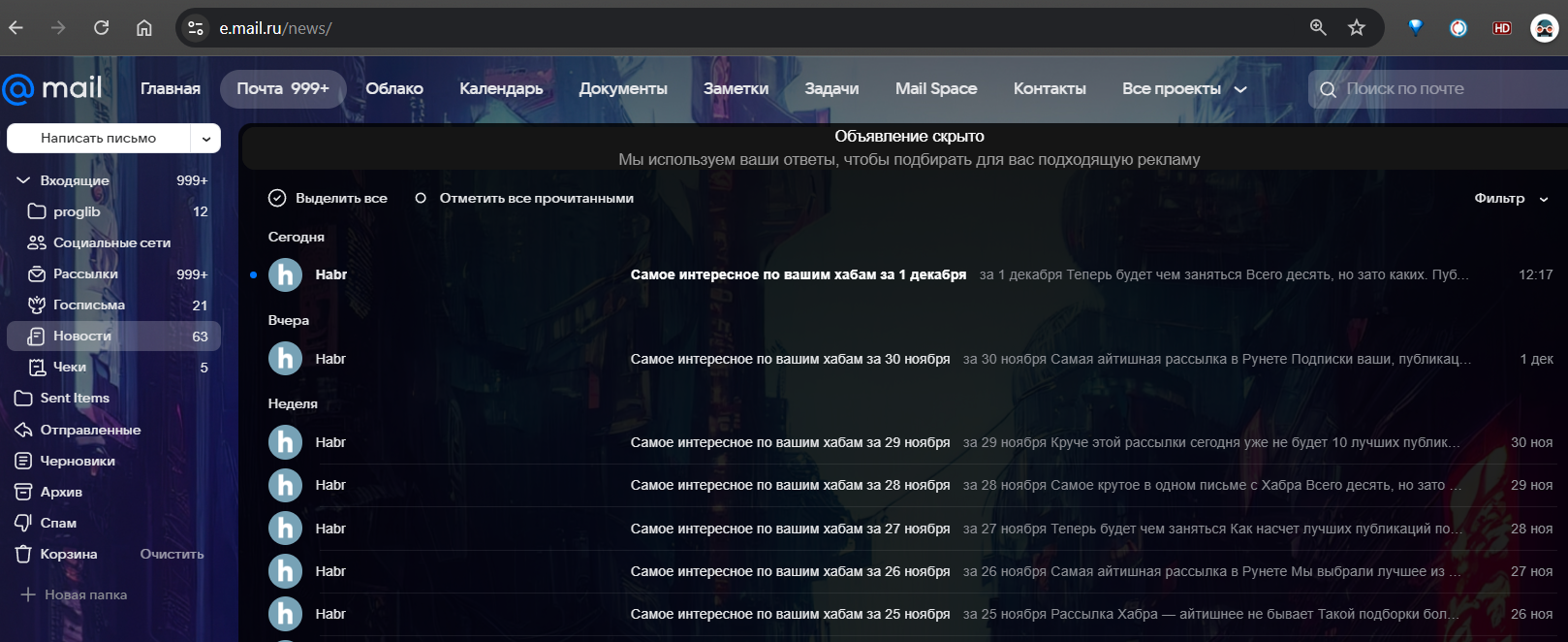The width and height of the screenshot is (1568, 642).
Task: Select the Habr avatar for 30 ноября email
Action: 285,359
